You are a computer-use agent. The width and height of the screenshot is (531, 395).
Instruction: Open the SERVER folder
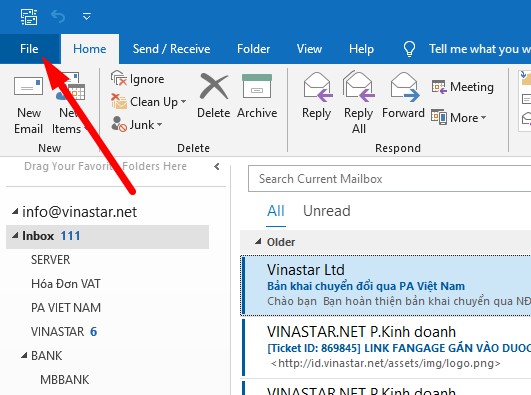pyautogui.click(x=50, y=260)
